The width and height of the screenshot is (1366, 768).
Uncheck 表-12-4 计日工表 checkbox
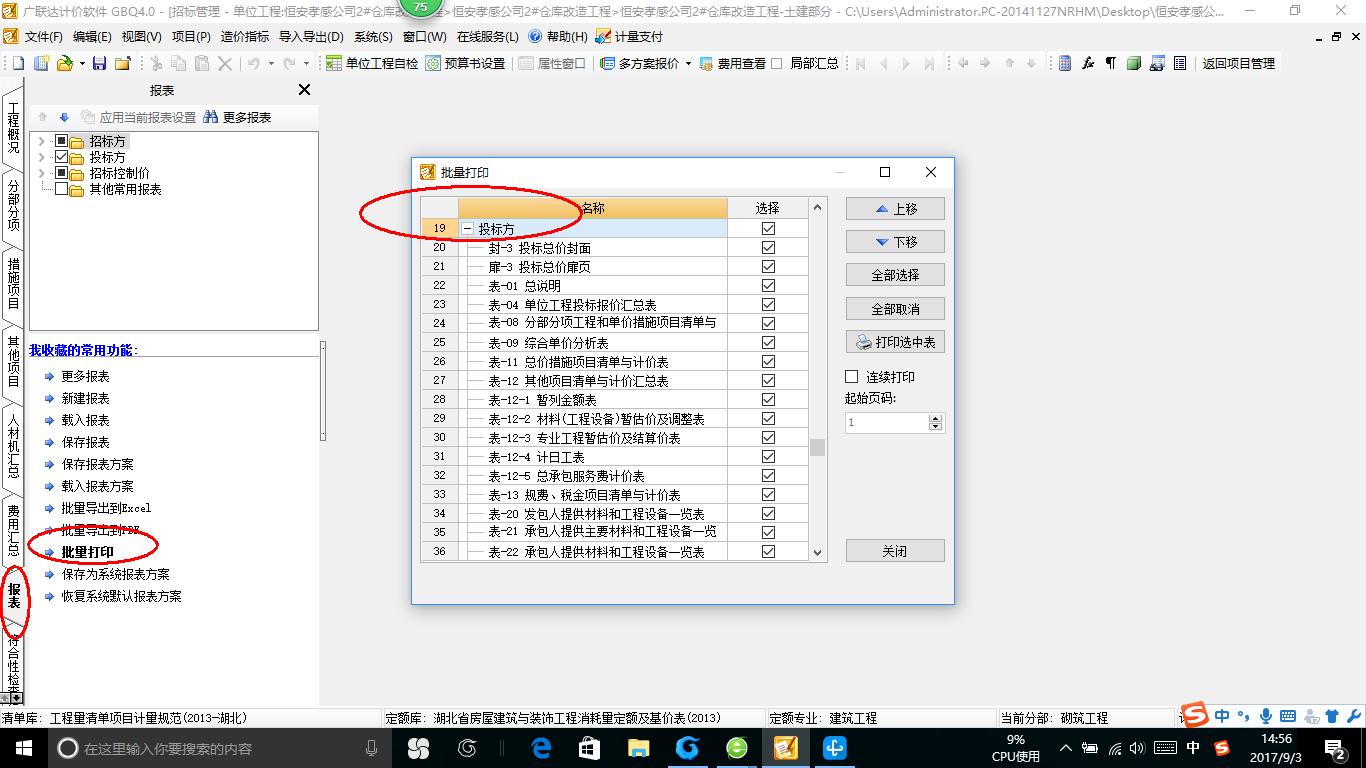click(x=768, y=456)
